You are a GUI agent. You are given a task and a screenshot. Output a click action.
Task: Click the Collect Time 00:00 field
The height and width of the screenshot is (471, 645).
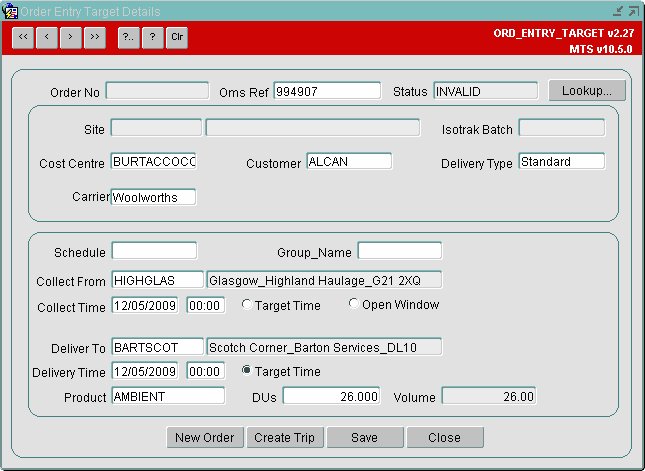click(x=206, y=305)
